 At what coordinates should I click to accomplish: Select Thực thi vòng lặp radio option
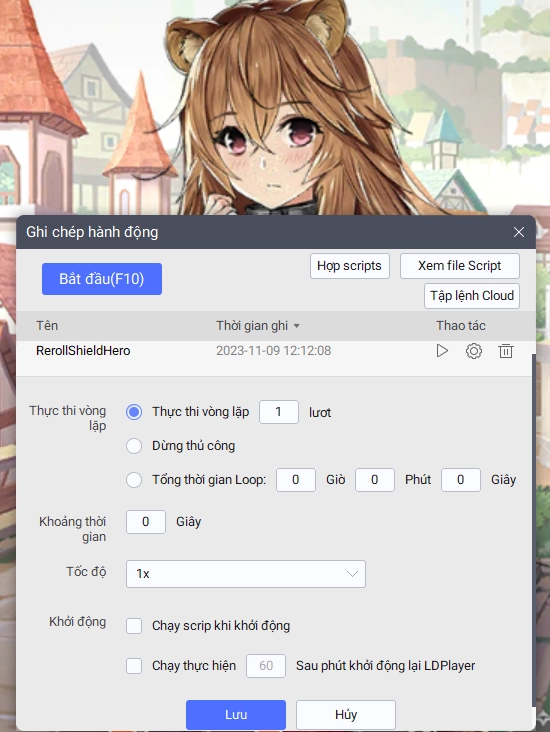(x=134, y=412)
